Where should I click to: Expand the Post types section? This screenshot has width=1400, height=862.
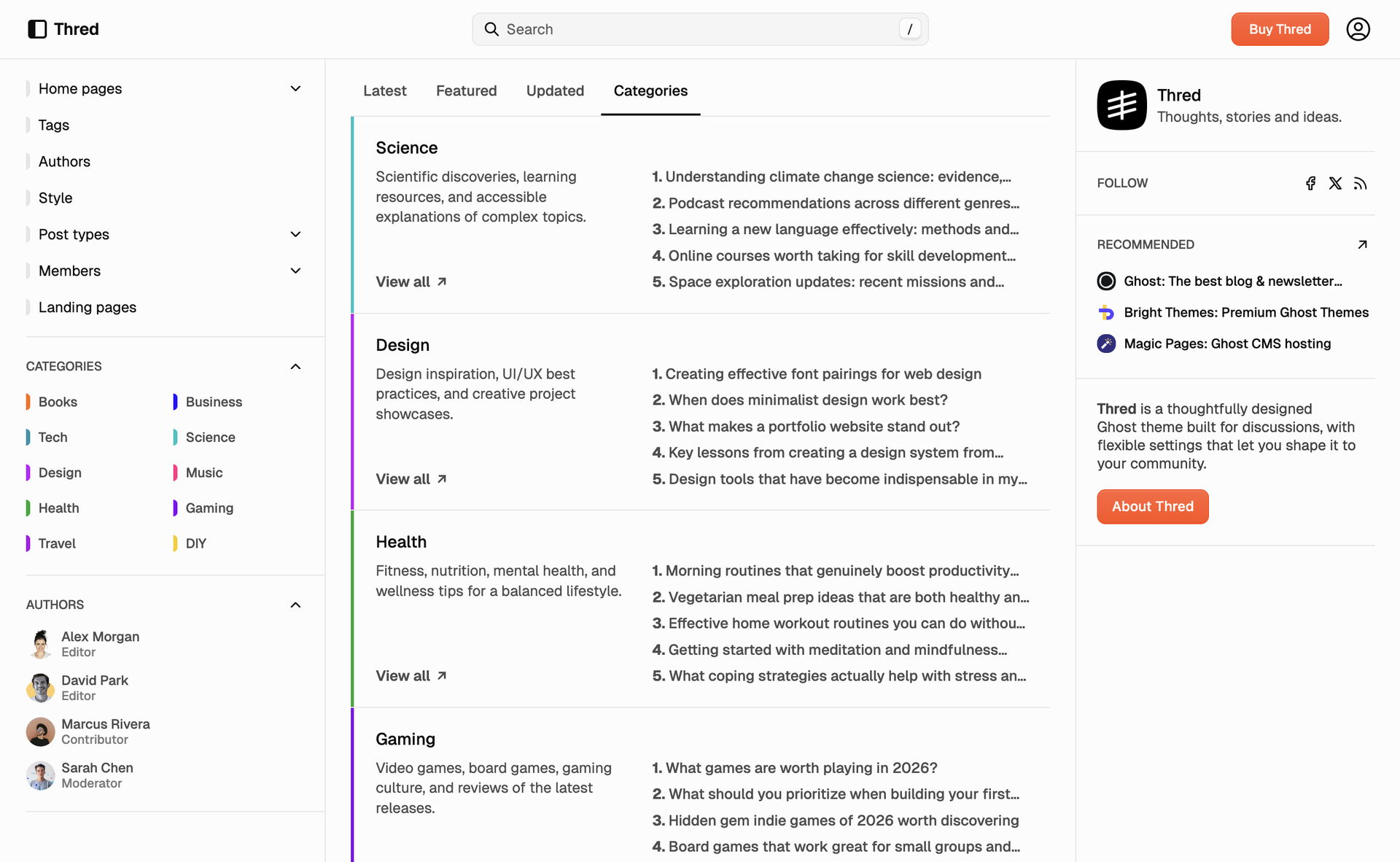(x=295, y=234)
